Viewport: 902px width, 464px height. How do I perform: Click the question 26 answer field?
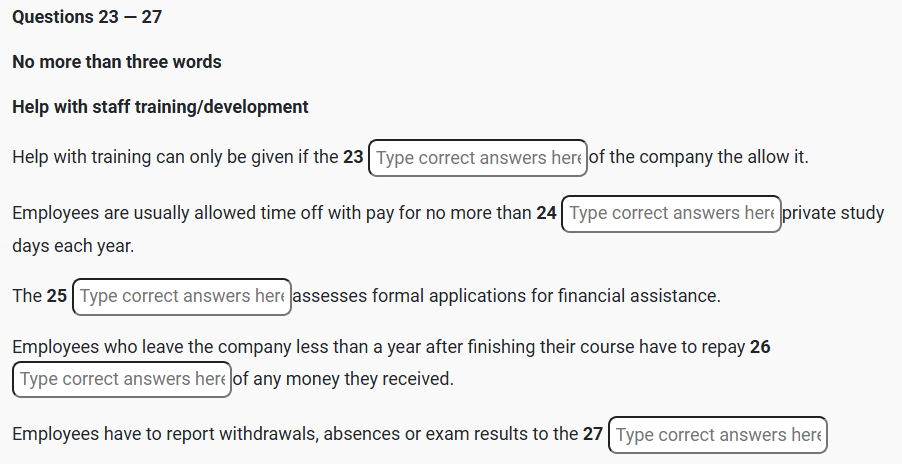tap(122, 379)
